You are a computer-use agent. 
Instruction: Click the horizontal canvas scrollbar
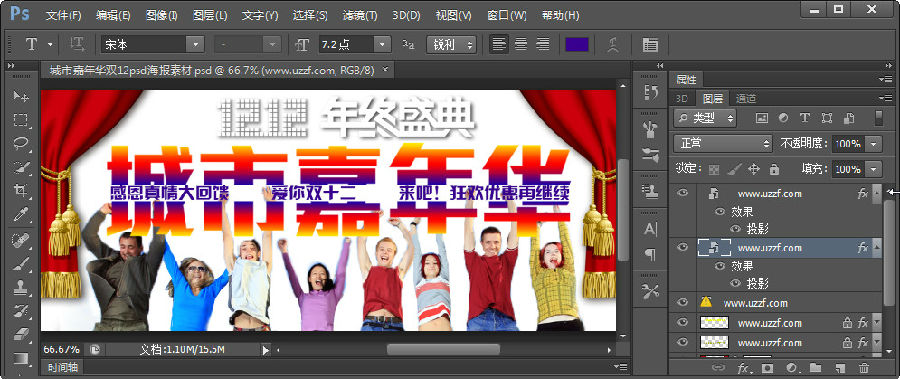click(x=443, y=349)
